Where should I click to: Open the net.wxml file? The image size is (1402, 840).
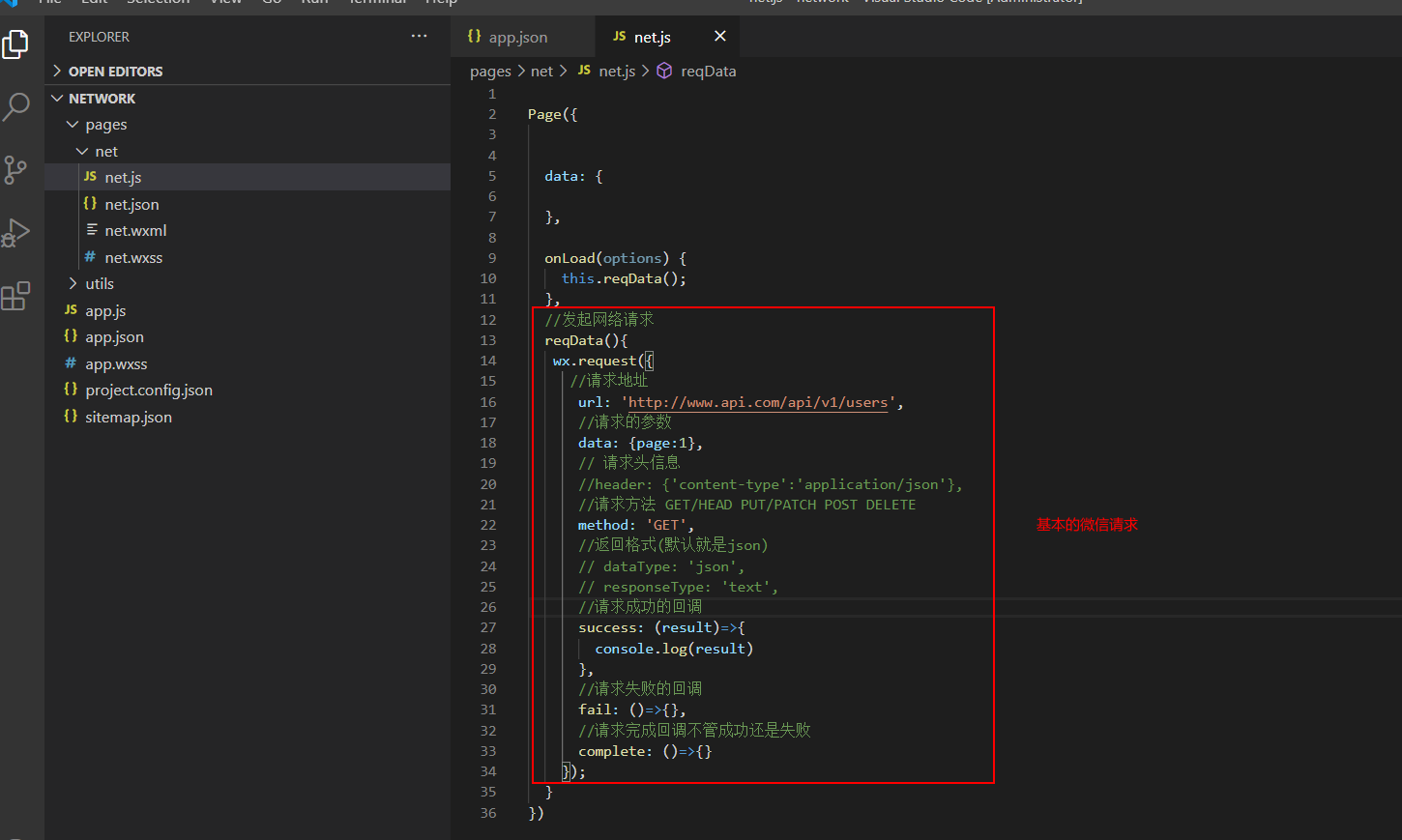248,231
